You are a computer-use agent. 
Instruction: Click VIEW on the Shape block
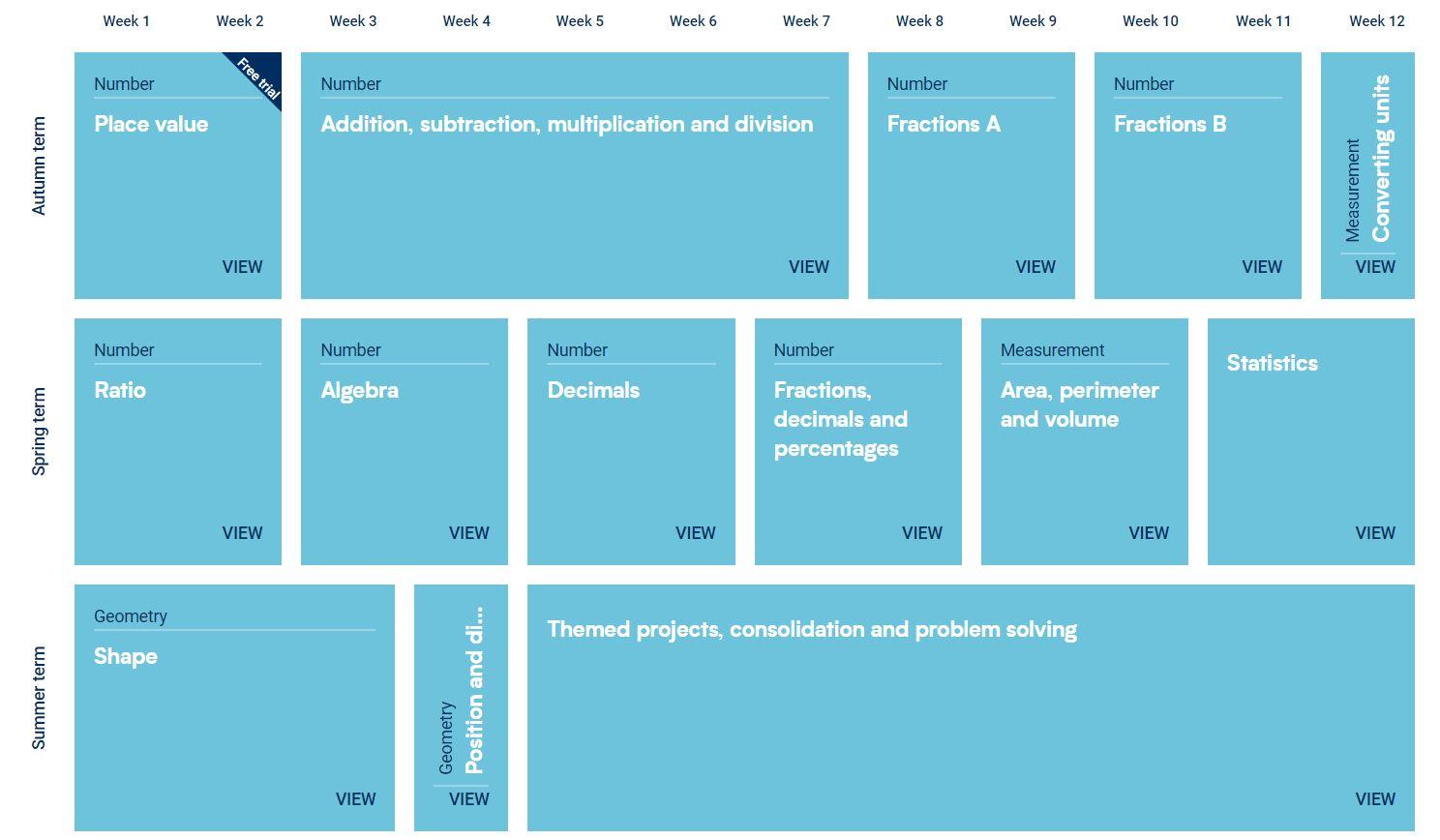(x=355, y=799)
